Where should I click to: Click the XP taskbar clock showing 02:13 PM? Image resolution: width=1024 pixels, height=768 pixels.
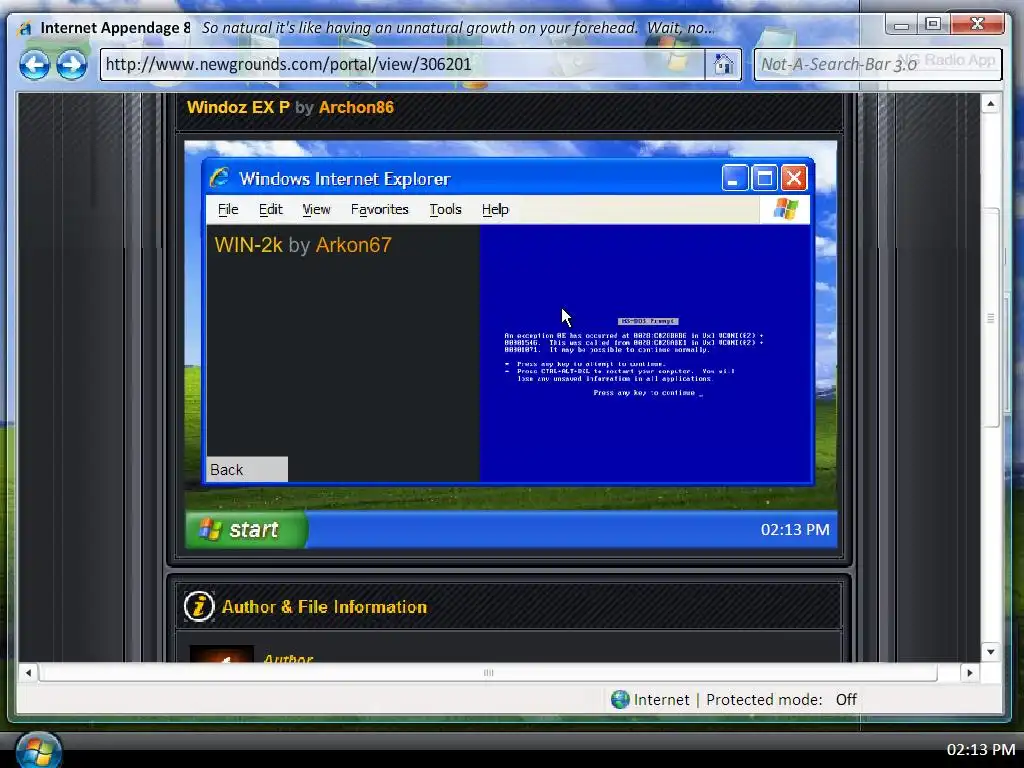pyautogui.click(x=795, y=530)
